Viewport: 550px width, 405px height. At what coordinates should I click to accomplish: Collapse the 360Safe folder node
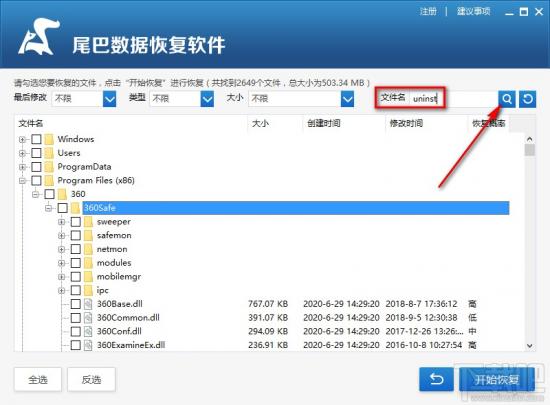[x=48, y=208]
